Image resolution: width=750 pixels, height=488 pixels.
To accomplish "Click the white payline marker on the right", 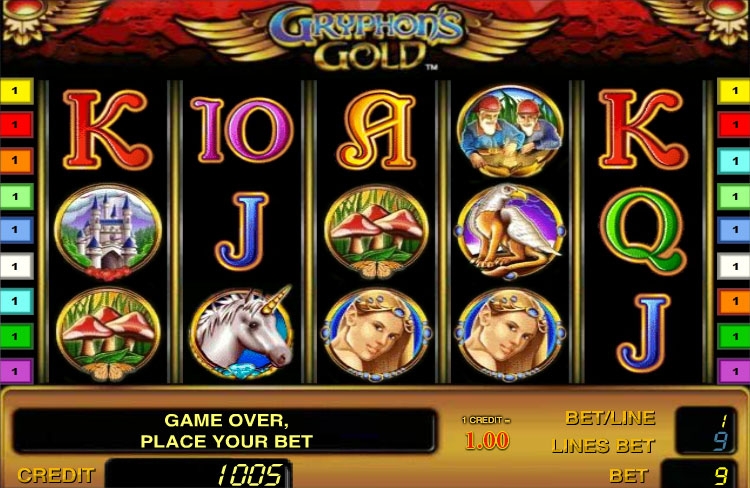I will click(733, 266).
